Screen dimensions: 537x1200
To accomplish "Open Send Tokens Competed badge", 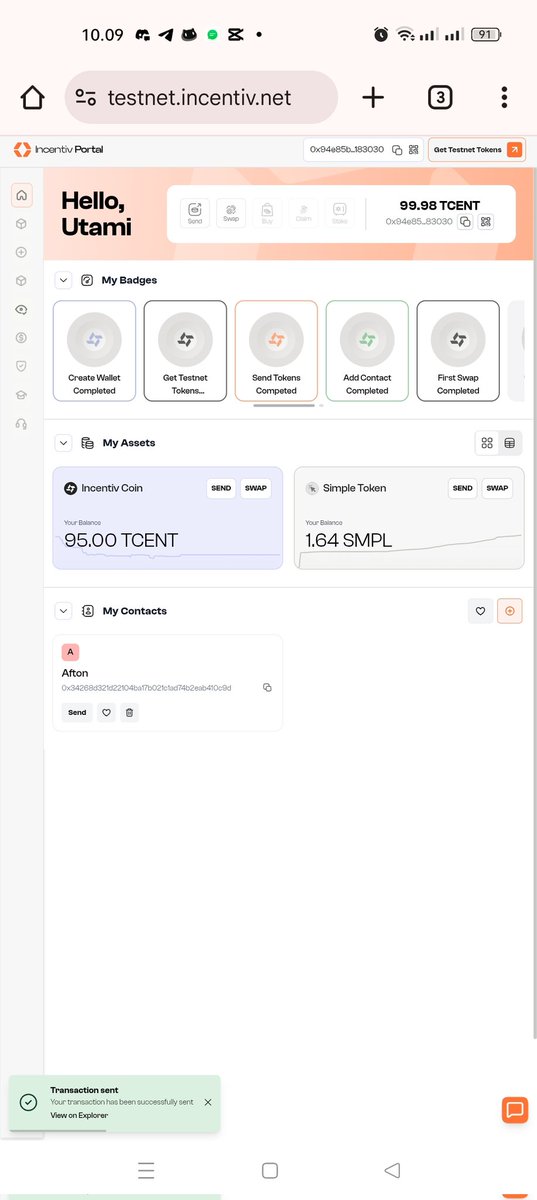I will point(276,351).
